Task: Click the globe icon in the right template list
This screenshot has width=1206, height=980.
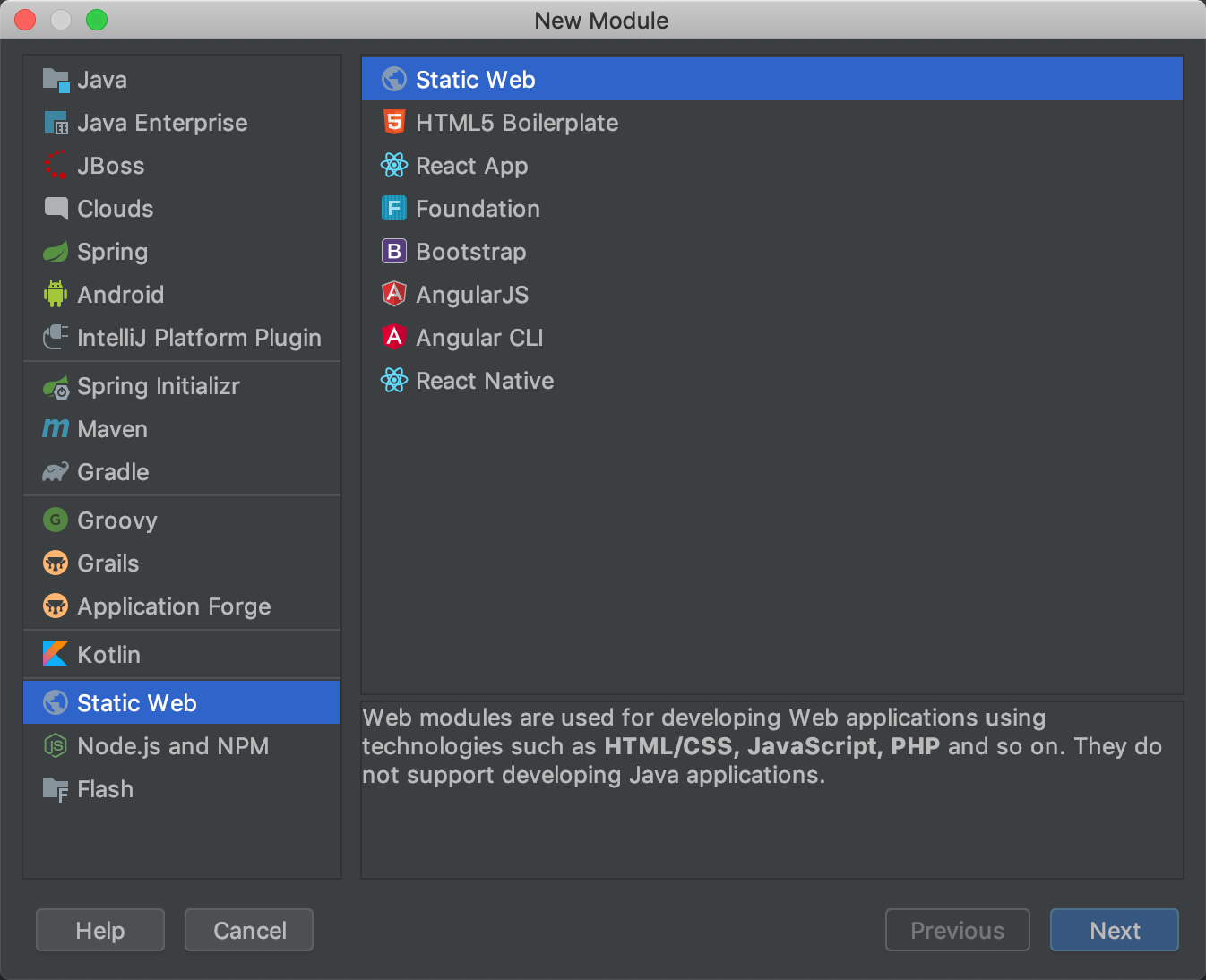Action: point(394,79)
